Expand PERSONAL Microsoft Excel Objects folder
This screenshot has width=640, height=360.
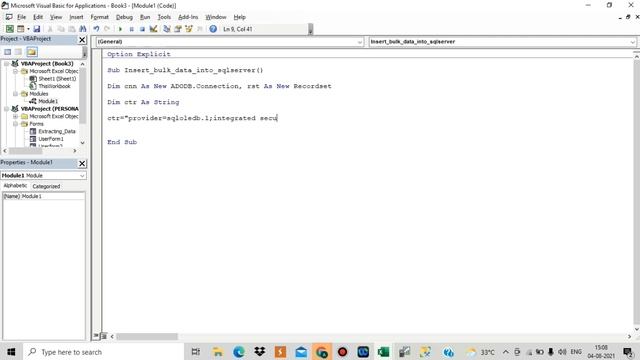[16, 116]
